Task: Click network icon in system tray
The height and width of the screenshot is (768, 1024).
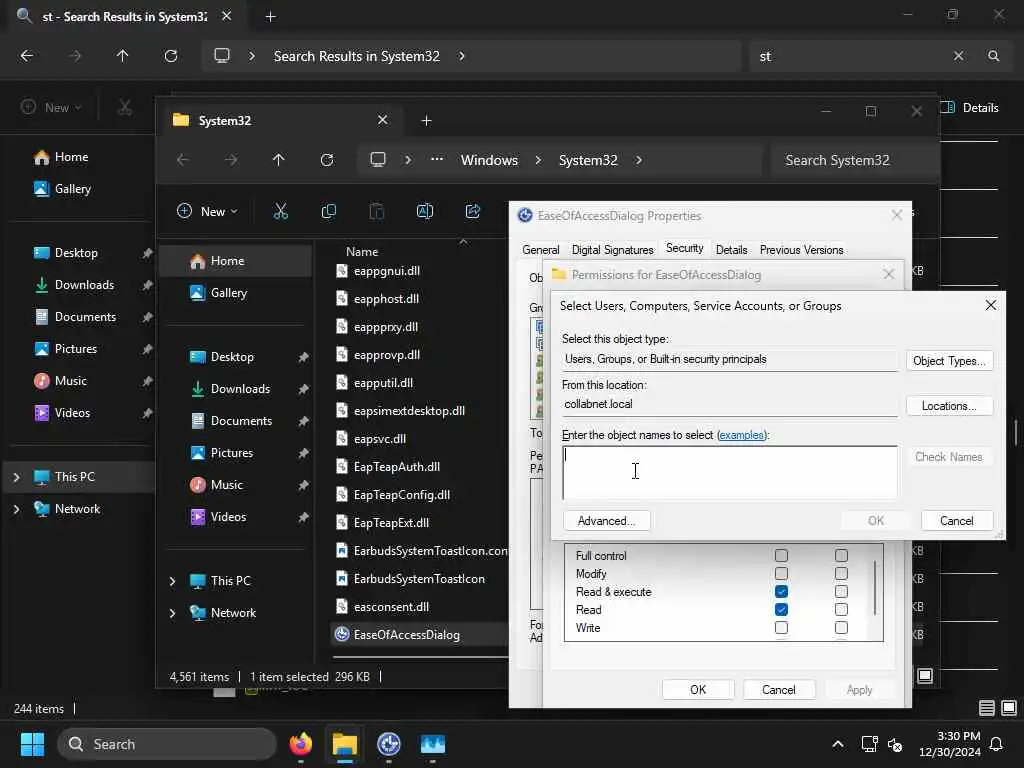Action: click(869, 744)
